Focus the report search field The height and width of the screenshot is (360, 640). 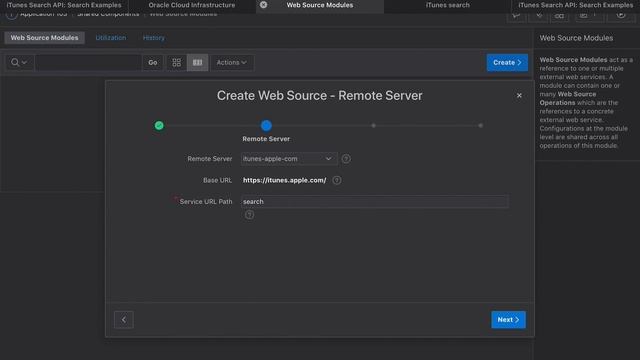click(88, 62)
